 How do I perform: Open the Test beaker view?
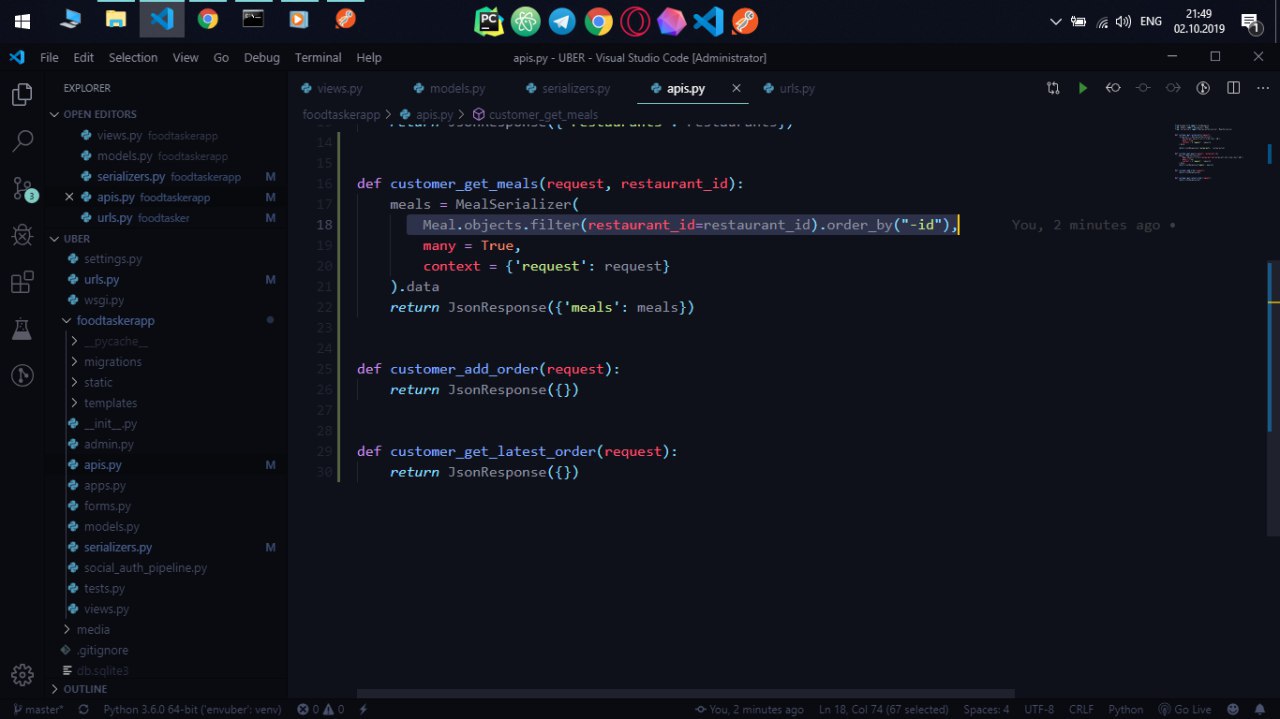click(x=21, y=329)
